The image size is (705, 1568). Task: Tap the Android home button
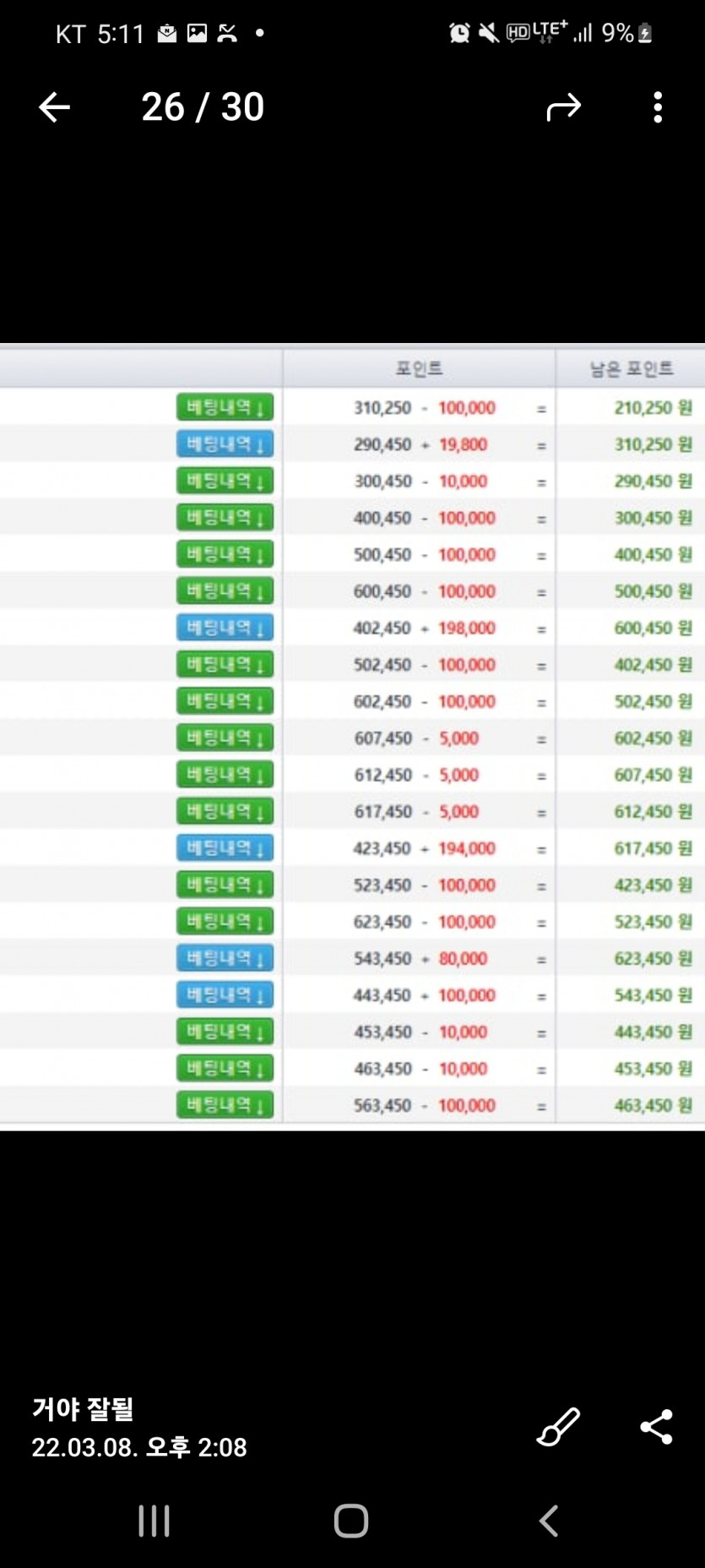coord(351,1521)
